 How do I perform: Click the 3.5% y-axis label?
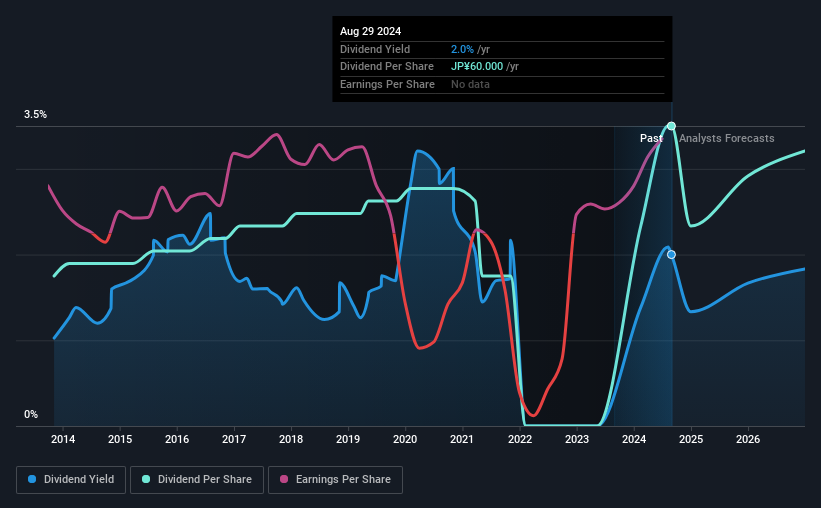[x=35, y=115]
